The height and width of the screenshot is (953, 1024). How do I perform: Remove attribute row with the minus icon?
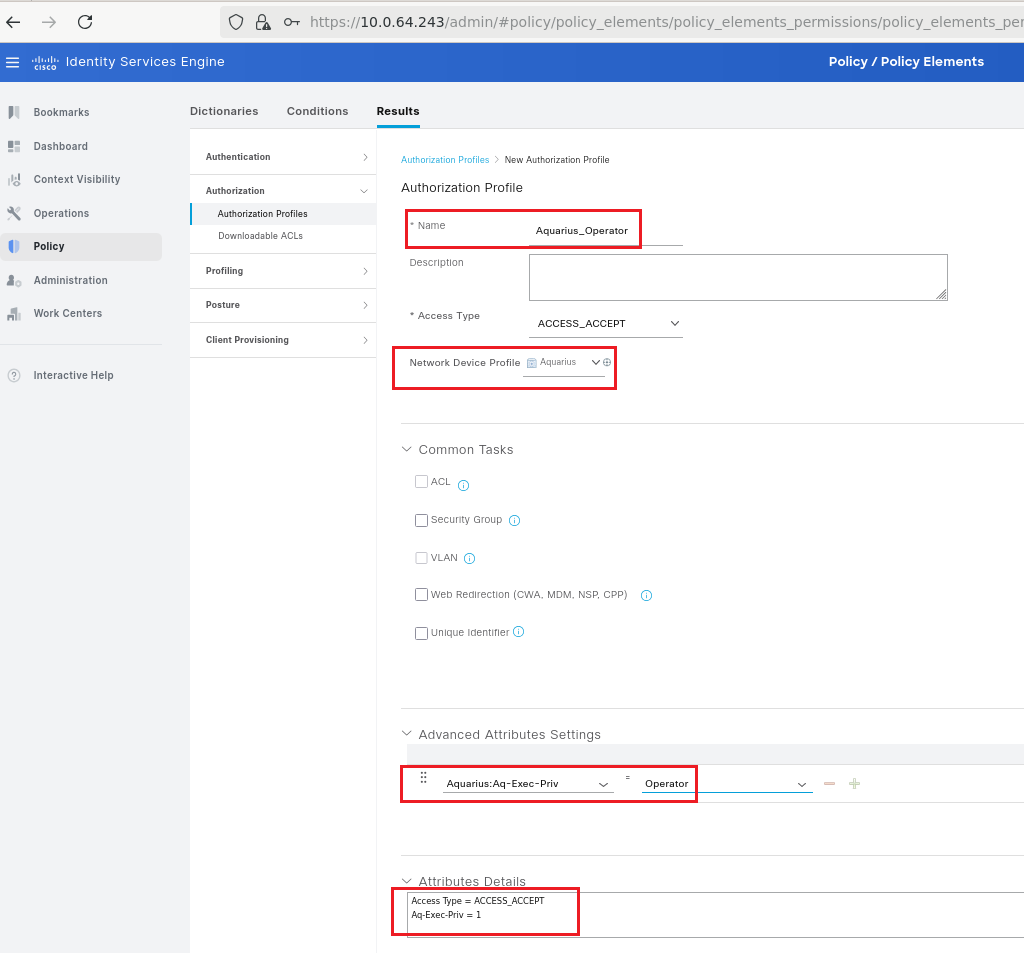click(829, 783)
